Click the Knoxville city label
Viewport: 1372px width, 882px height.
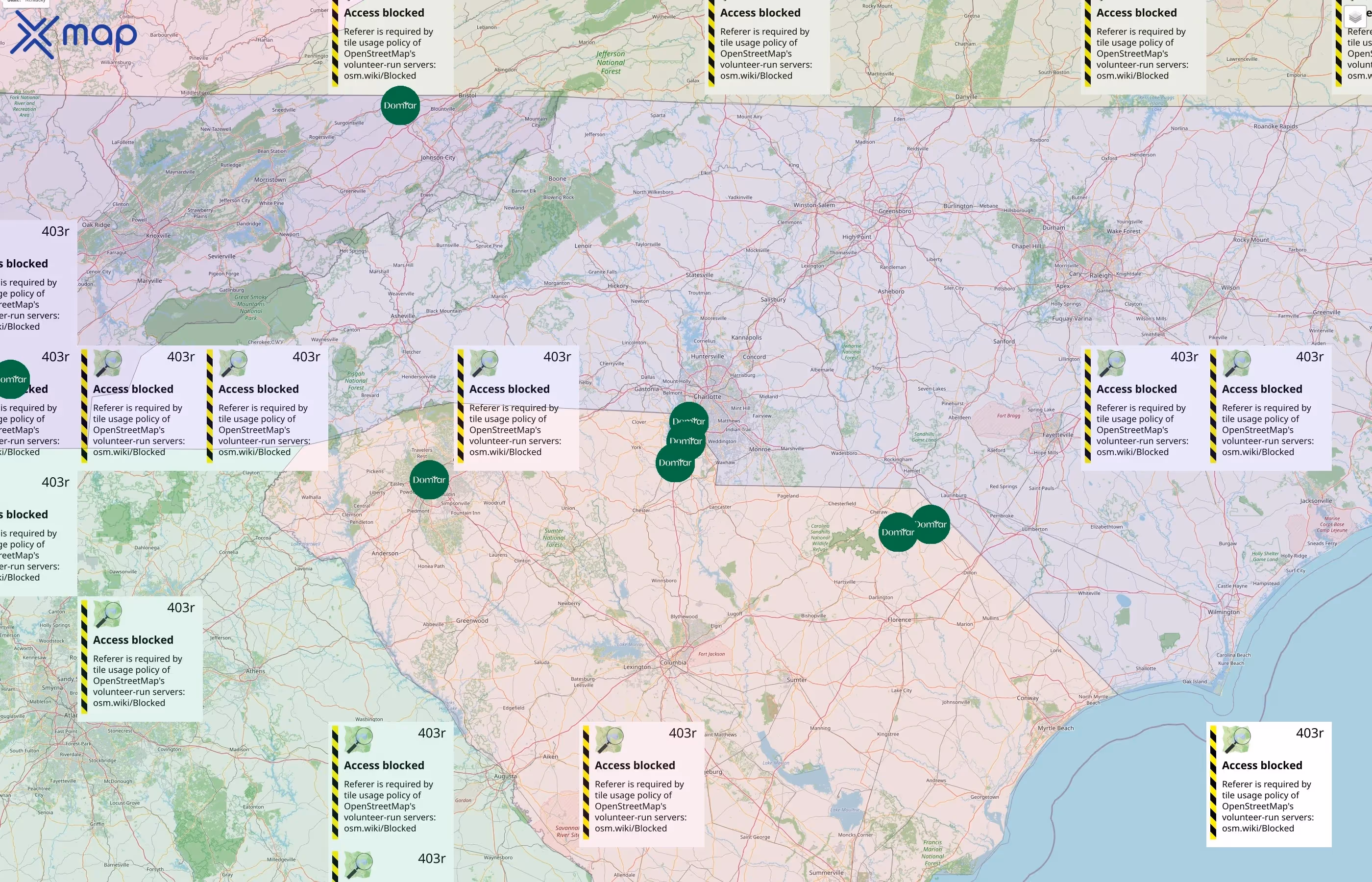(x=158, y=235)
